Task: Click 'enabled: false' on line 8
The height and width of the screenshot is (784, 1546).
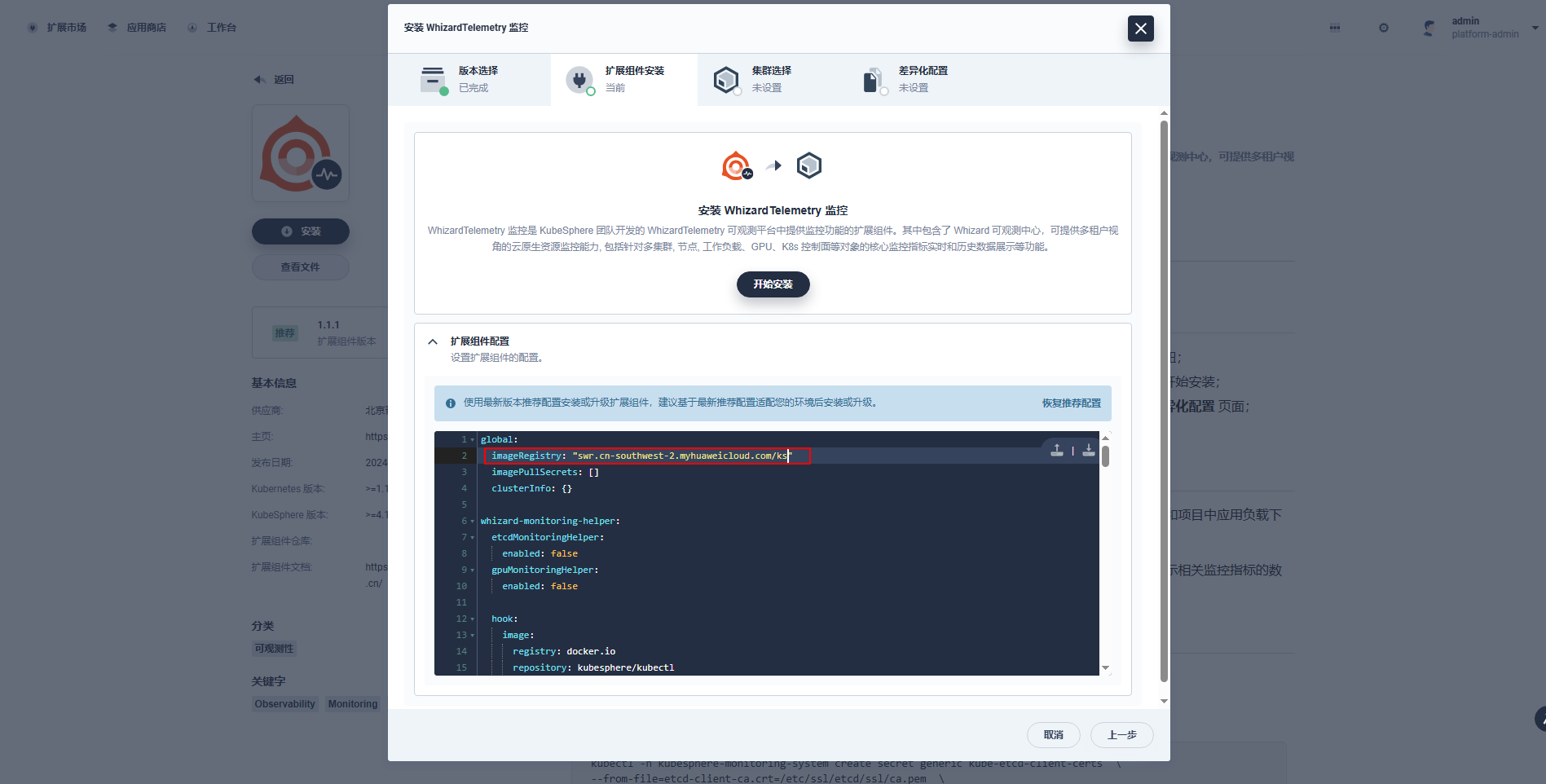Action: (x=540, y=554)
